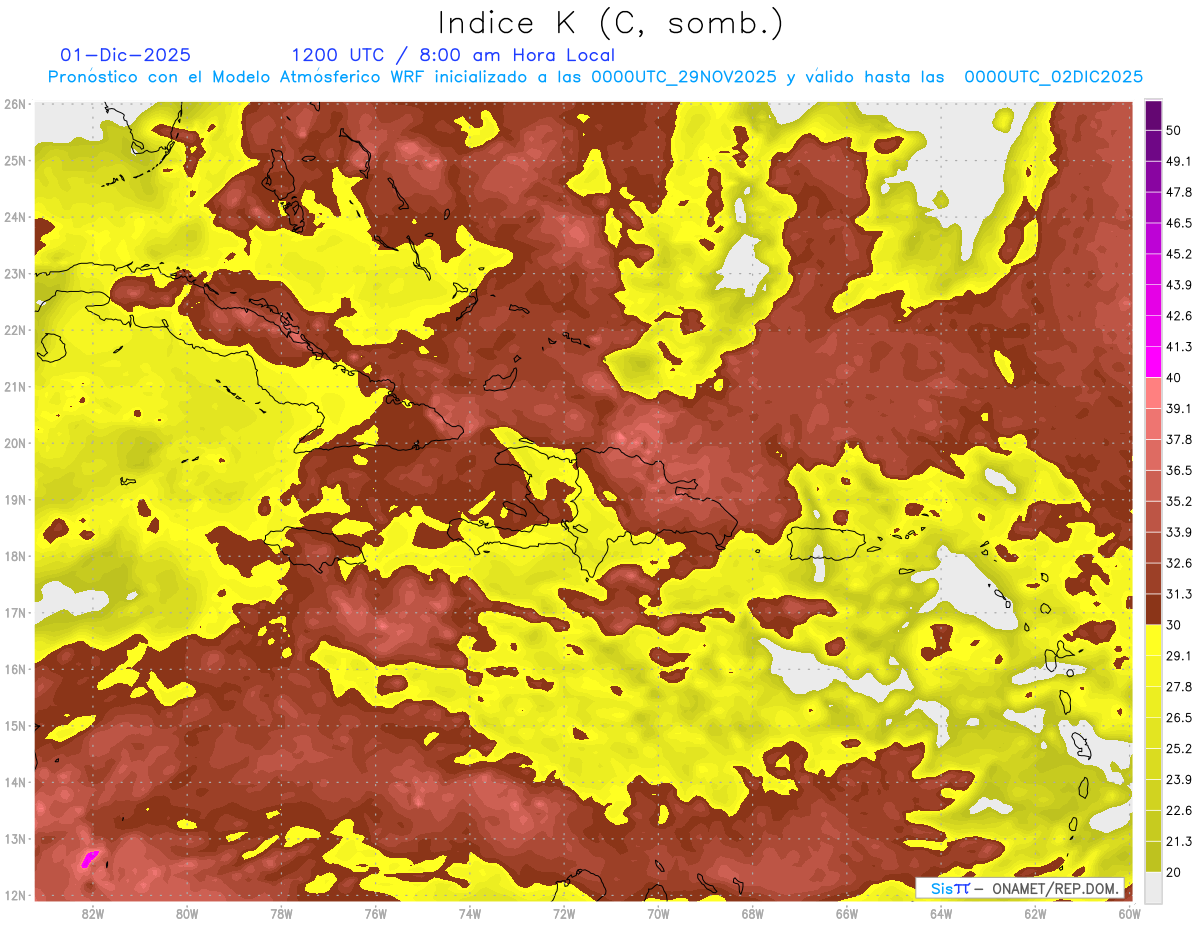
Task: Select the 16N latitude label
Action: (x=15, y=669)
